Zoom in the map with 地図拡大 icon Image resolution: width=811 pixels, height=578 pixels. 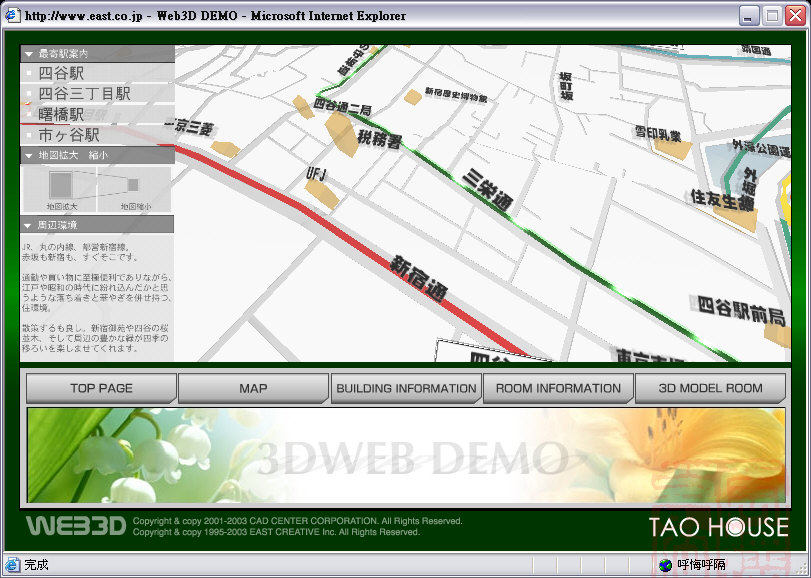point(61,189)
